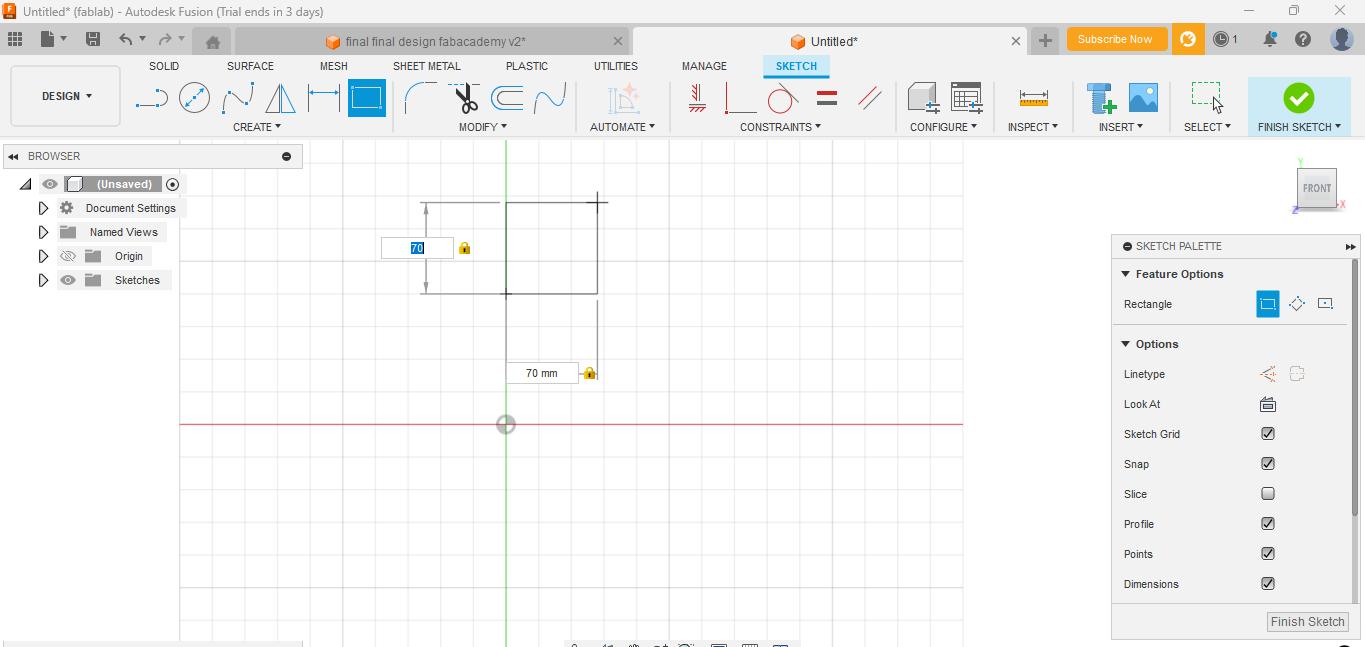Switch to the SURFACE tab

(250, 66)
